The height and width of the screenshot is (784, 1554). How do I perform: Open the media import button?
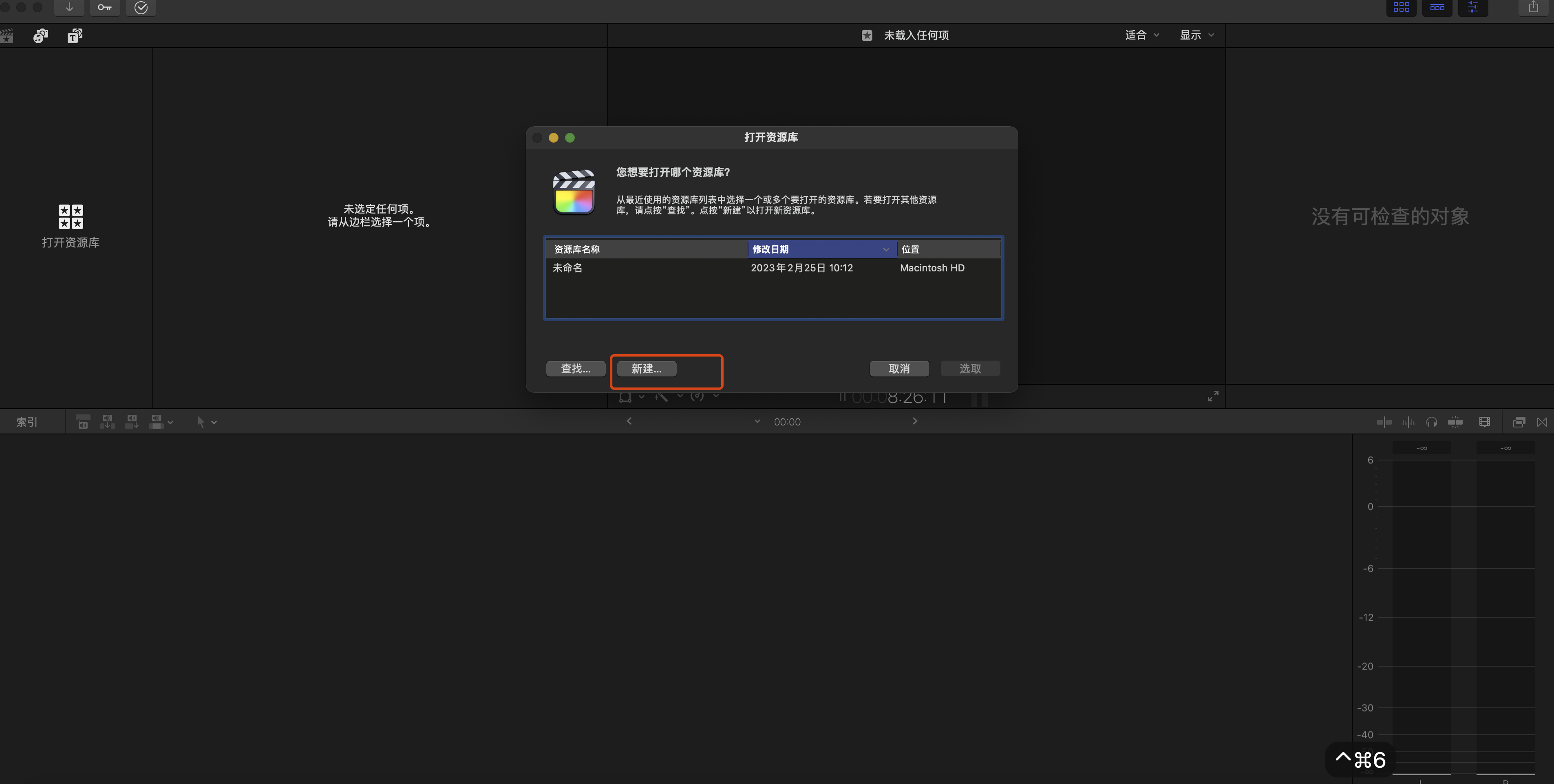click(69, 7)
